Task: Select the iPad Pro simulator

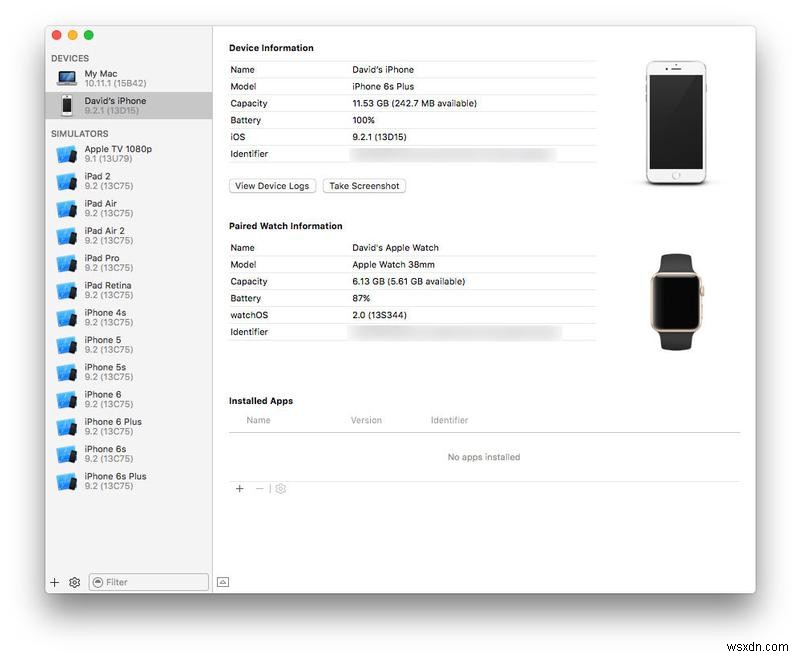Action: click(x=67, y=263)
